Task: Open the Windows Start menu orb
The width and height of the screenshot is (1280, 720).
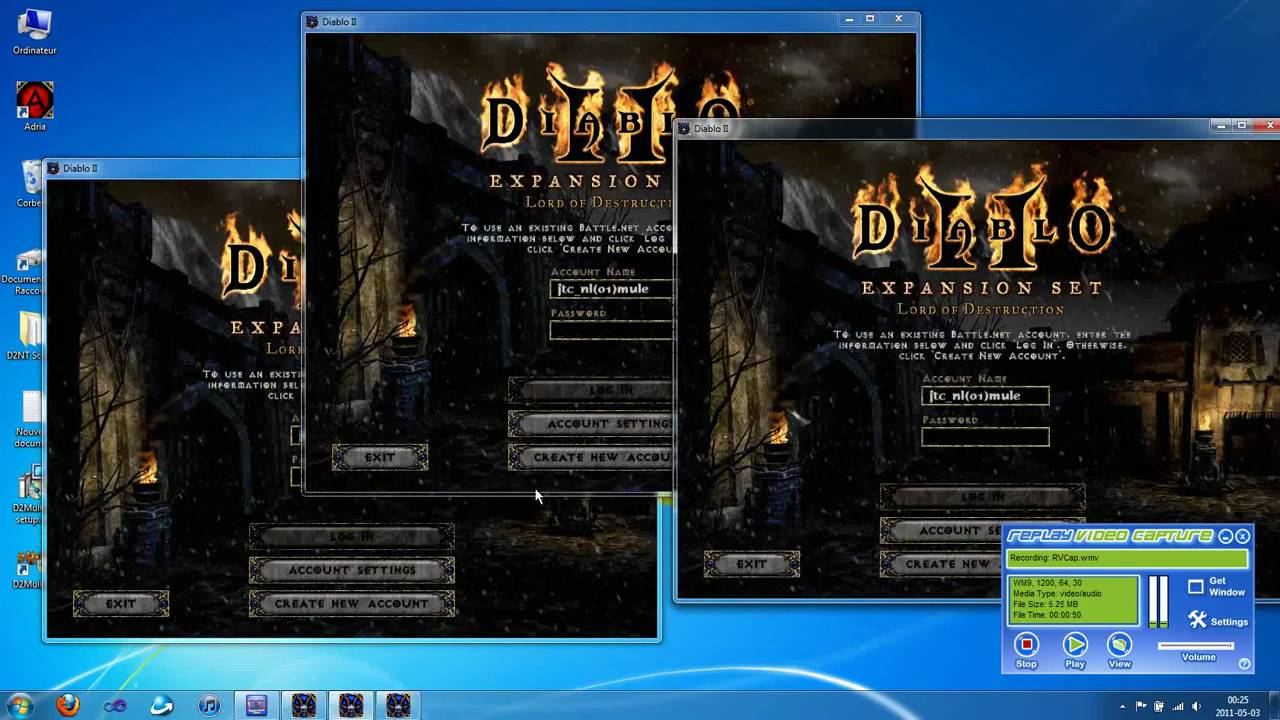Action: [x=19, y=705]
